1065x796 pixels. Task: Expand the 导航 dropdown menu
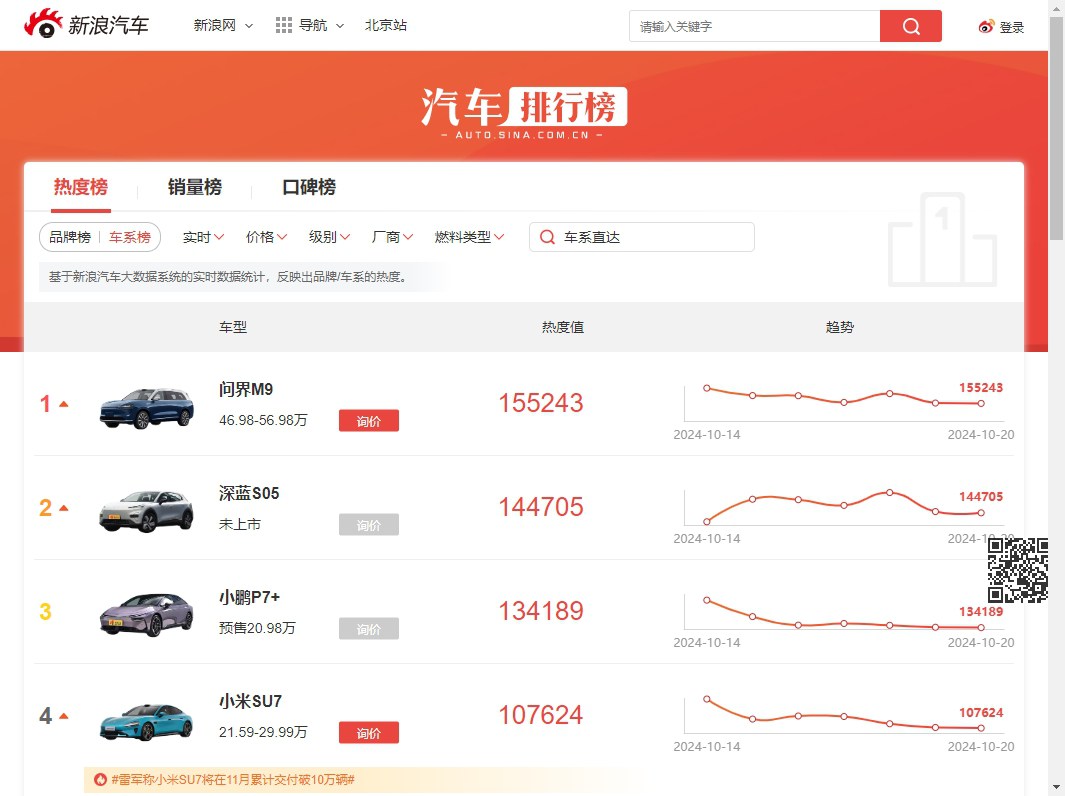click(321, 25)
